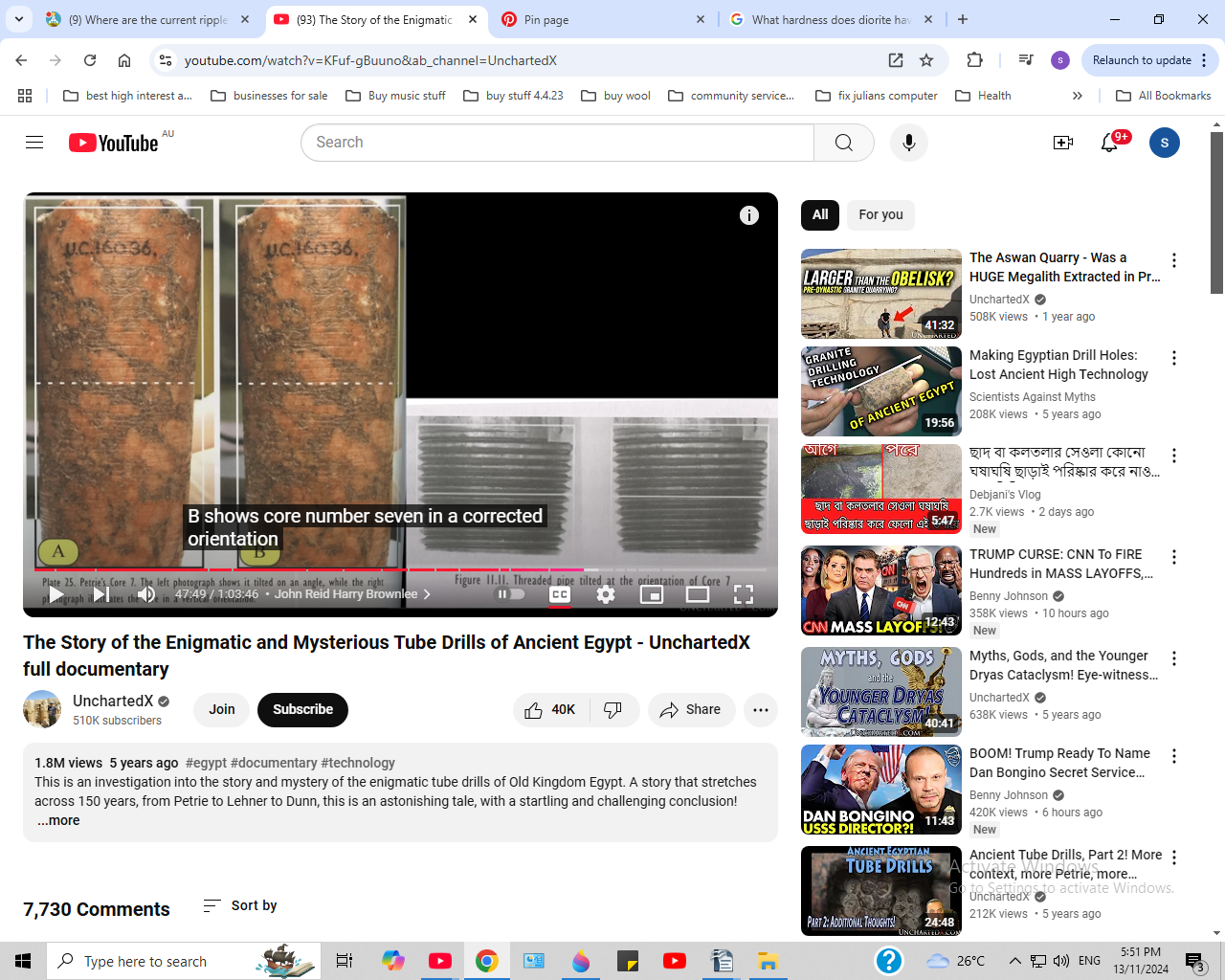Screen dimensions: 1225x980
Task: Play the video
Action: click(56, 594)
